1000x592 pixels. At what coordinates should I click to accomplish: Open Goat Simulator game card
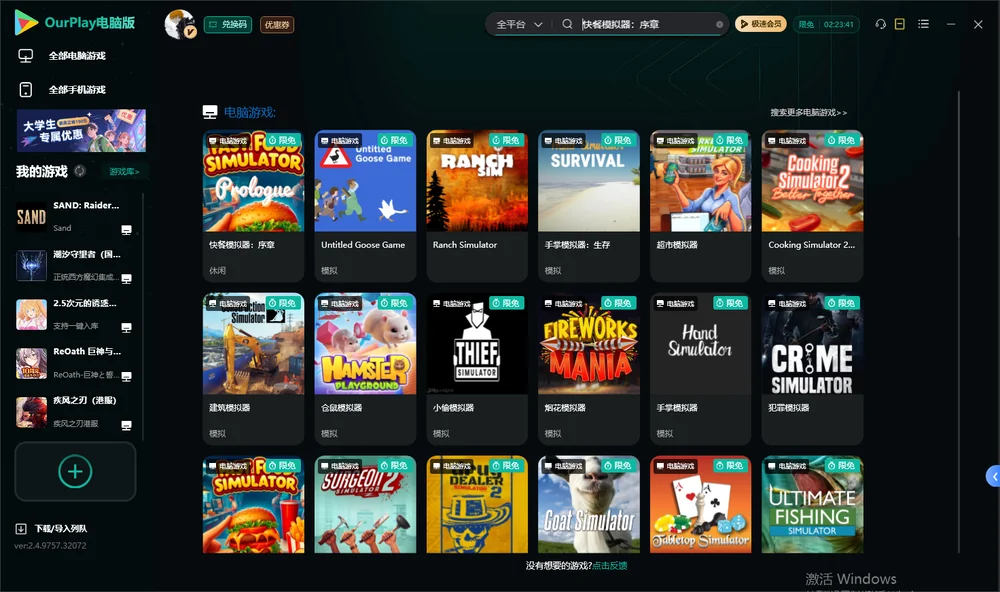click(x=589, y=504)
